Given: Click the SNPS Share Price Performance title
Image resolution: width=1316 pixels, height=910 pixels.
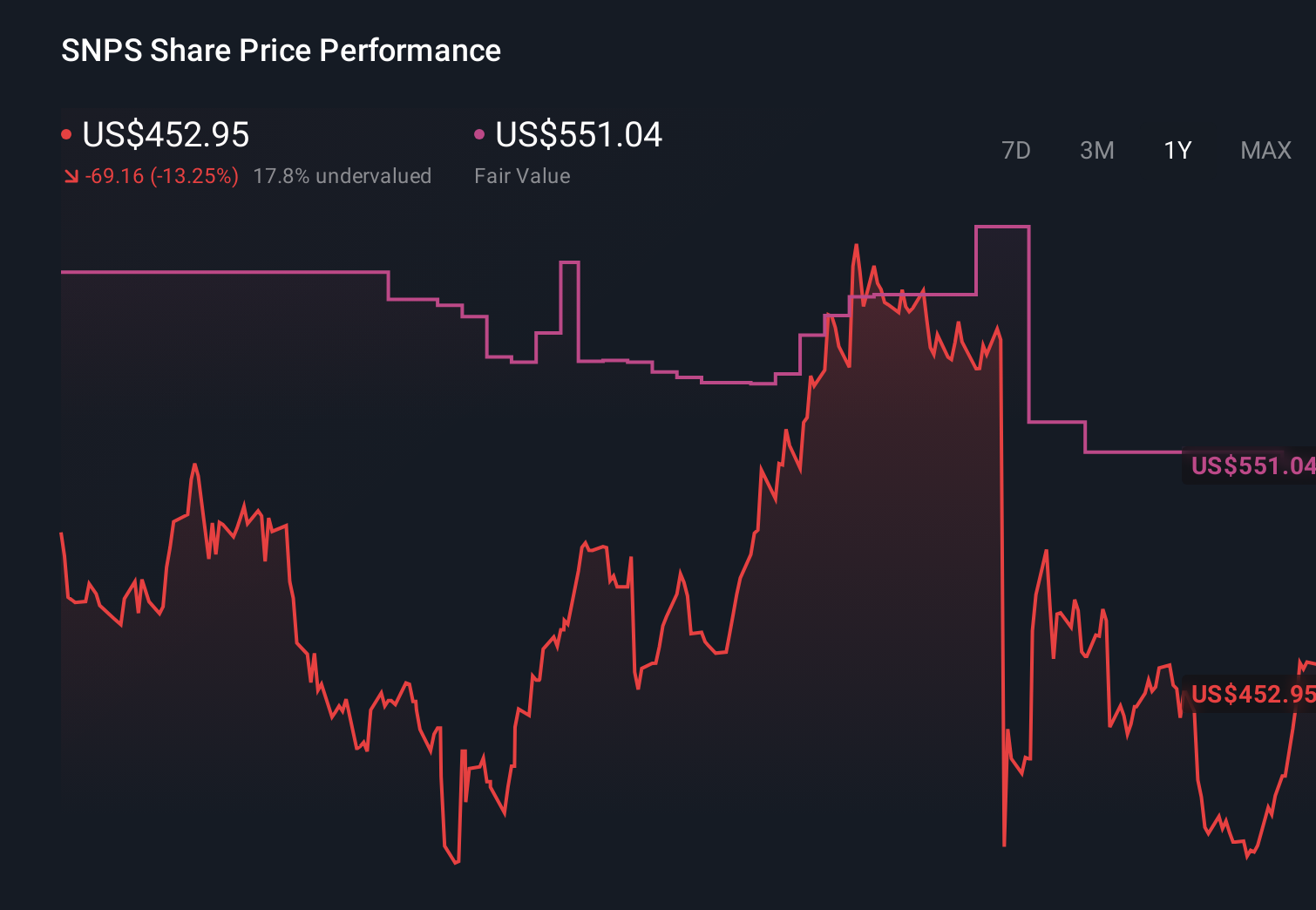Looking at the screenshot, I should (280, 50).
